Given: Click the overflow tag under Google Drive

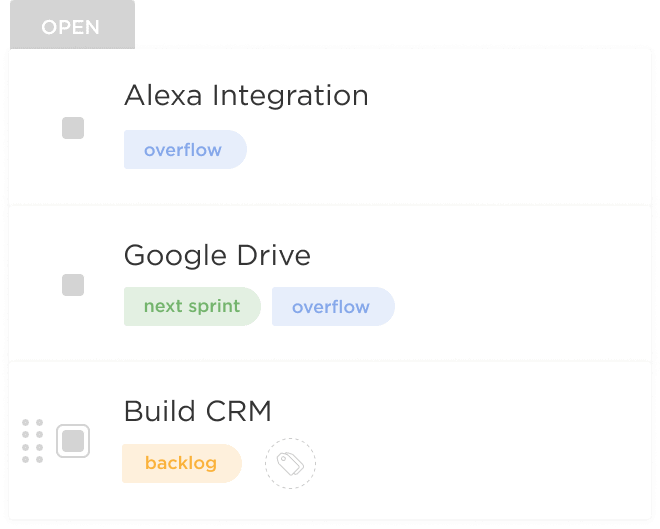Looking at the screenshot, I should (332, 307).
